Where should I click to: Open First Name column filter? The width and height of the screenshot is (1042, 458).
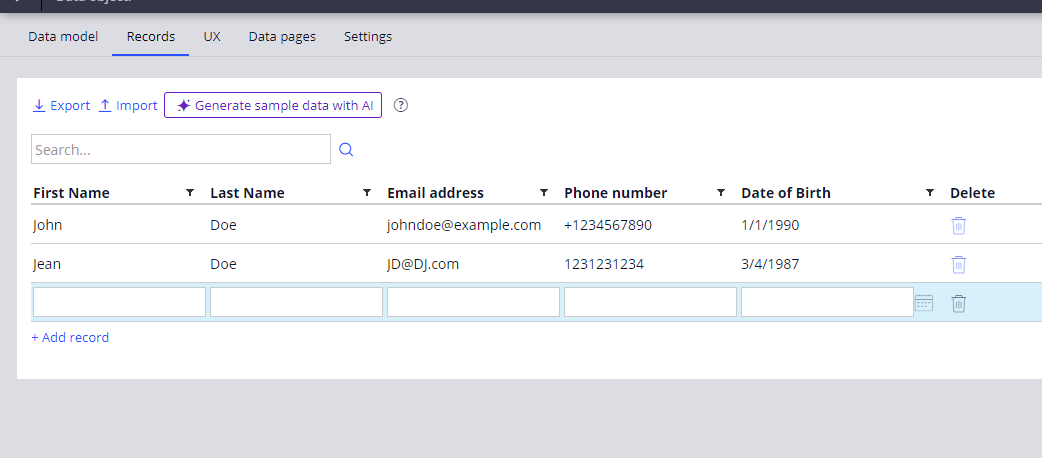(x=190, y=193)
